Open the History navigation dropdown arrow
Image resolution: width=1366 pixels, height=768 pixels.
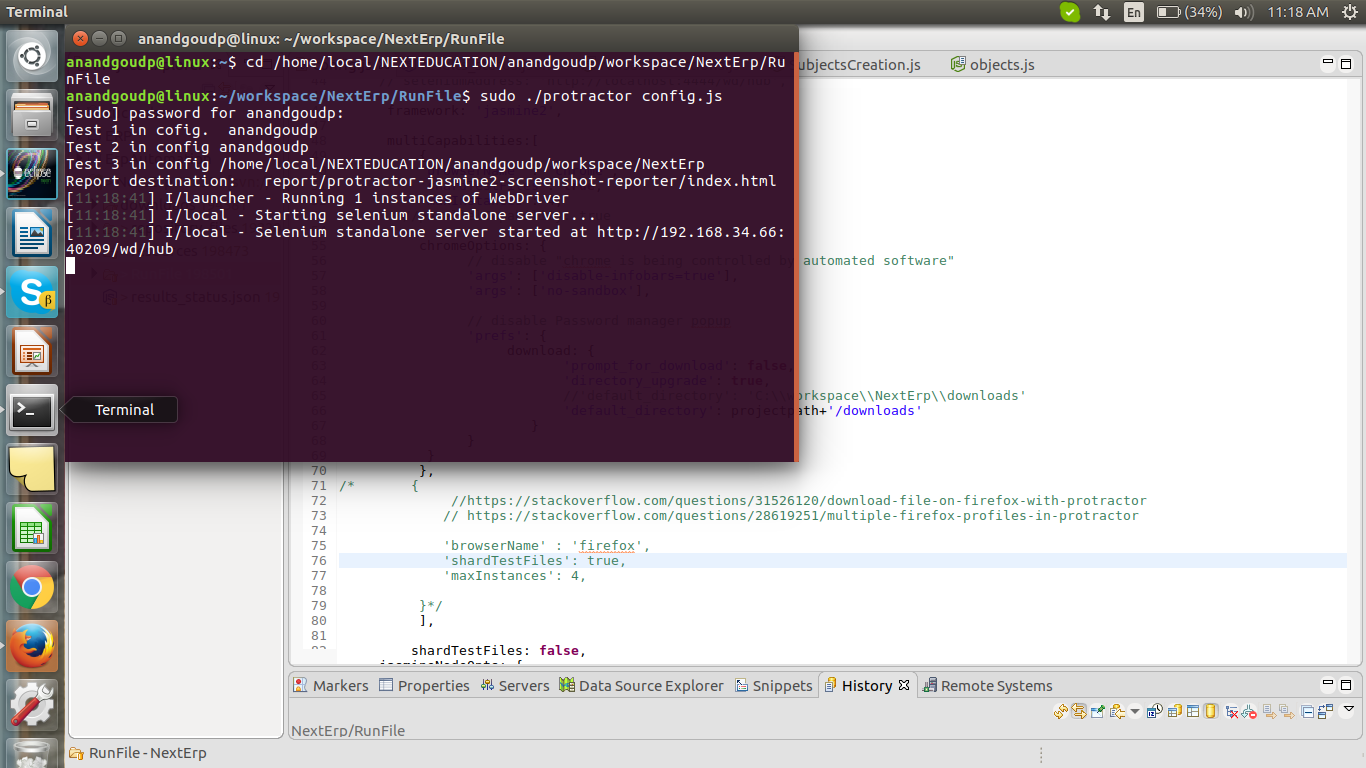click(1135, 712)
